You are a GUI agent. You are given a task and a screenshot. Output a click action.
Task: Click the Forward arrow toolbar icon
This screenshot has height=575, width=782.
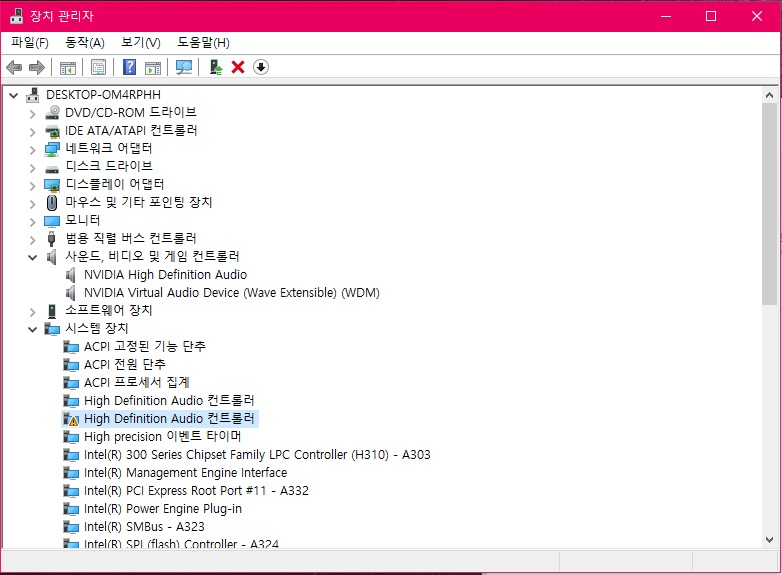tap(37, 67)
